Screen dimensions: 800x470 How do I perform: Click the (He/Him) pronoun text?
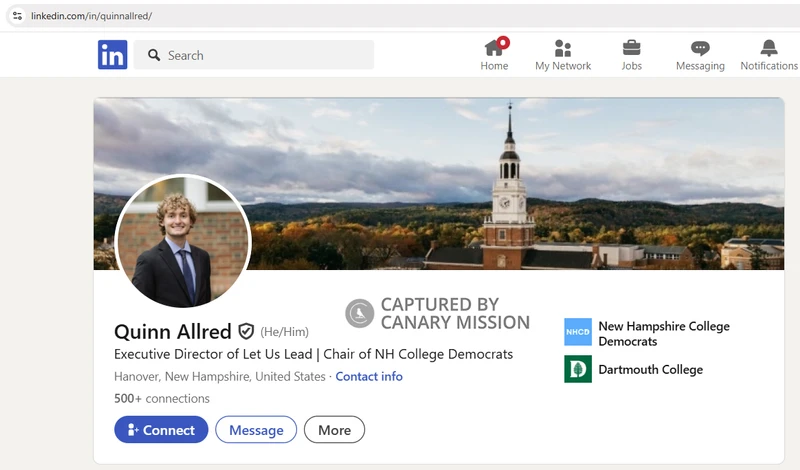tap(285, 332)
